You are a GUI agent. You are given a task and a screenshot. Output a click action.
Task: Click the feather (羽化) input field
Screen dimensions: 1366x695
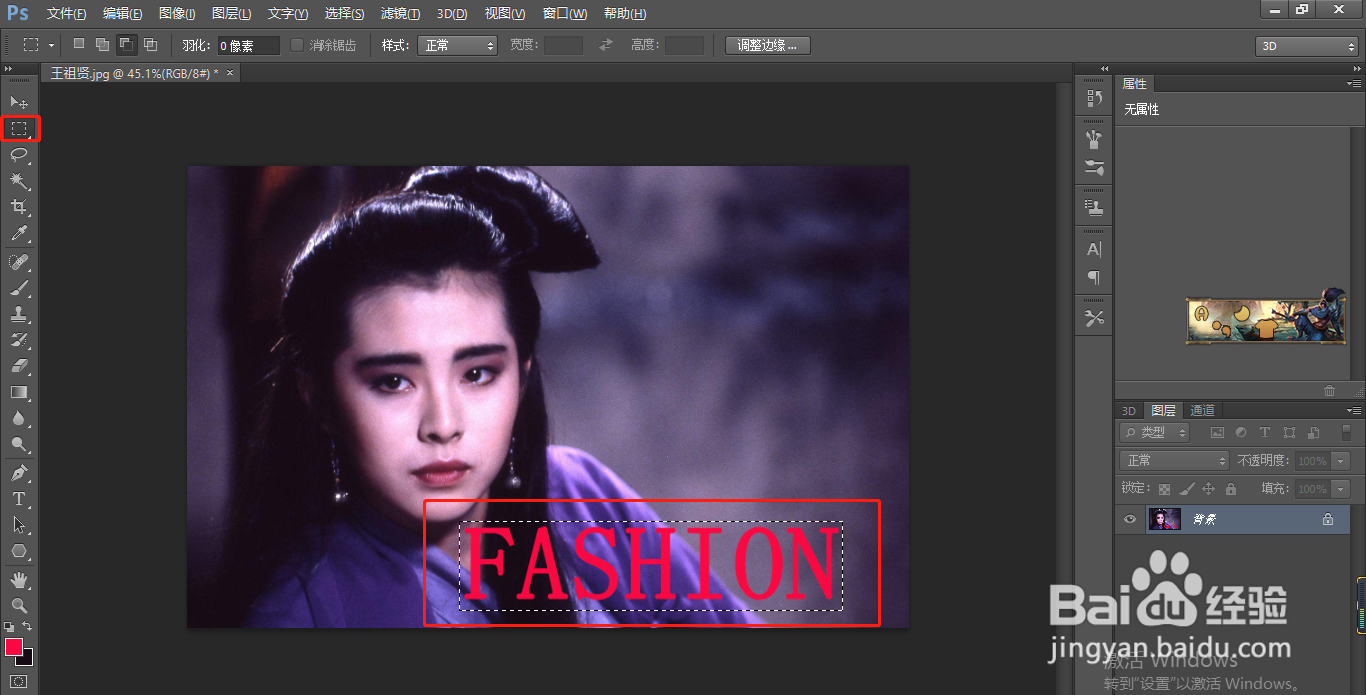coord(248,45)
